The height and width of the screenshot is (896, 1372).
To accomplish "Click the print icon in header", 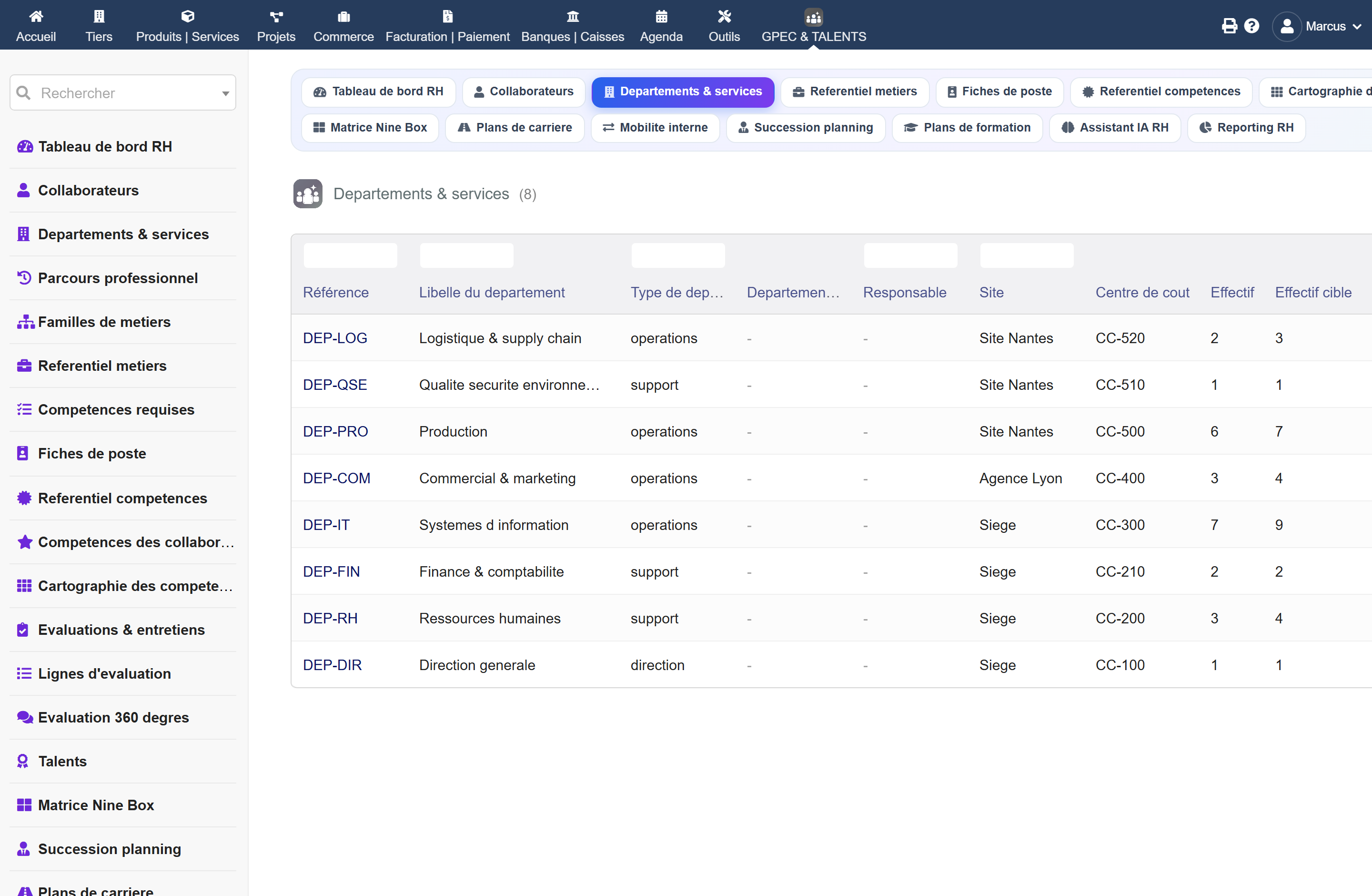I will pyautogui.click(x=1229, y=26).
